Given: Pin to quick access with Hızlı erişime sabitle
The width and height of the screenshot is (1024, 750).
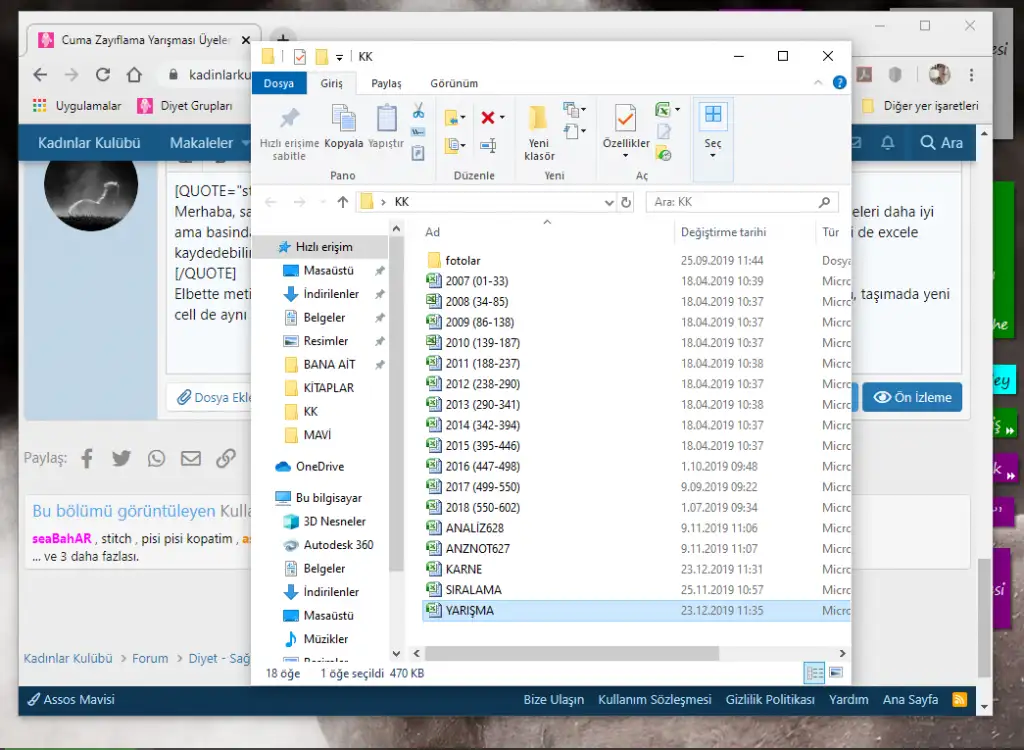Looking at the screenshot, I should 289,132.
